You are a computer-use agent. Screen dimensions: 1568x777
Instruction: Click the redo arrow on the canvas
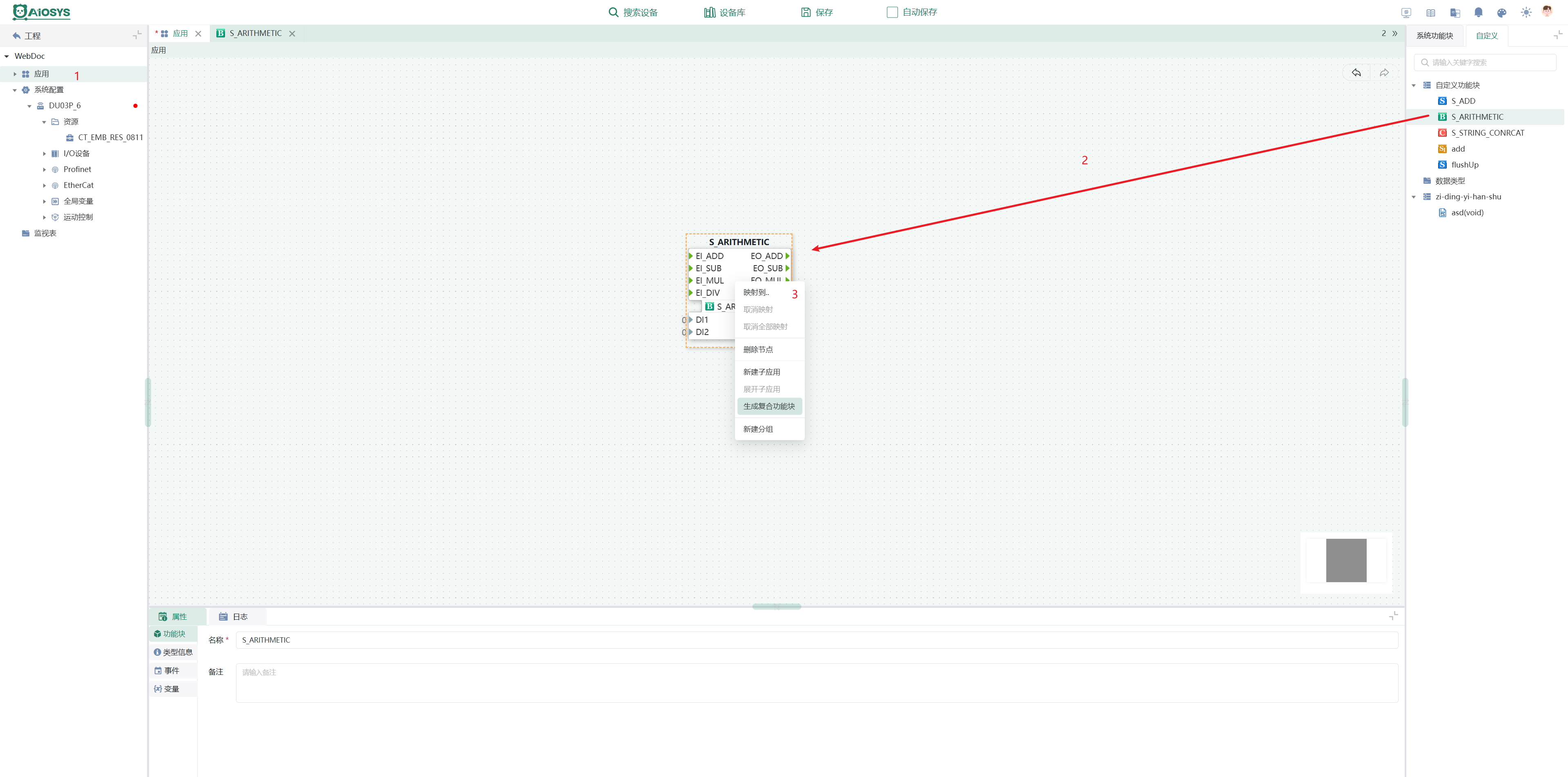pos(1384,72)
